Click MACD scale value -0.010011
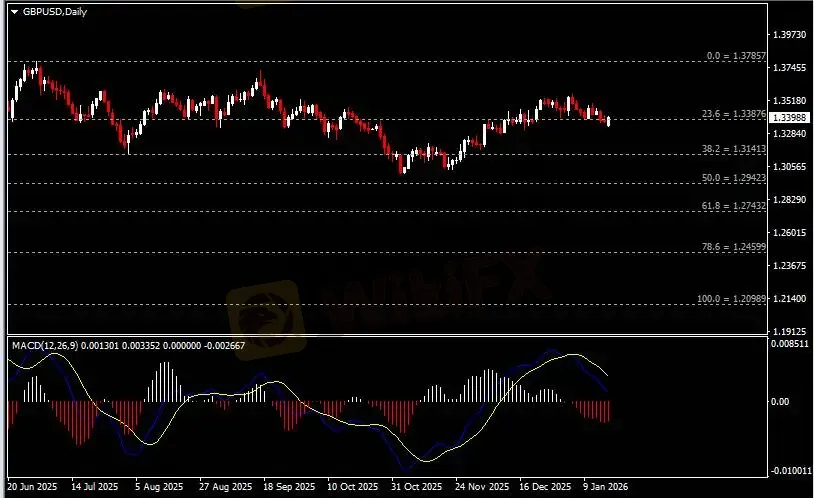Viewport: 814px width, 498px height. [791, 470]
